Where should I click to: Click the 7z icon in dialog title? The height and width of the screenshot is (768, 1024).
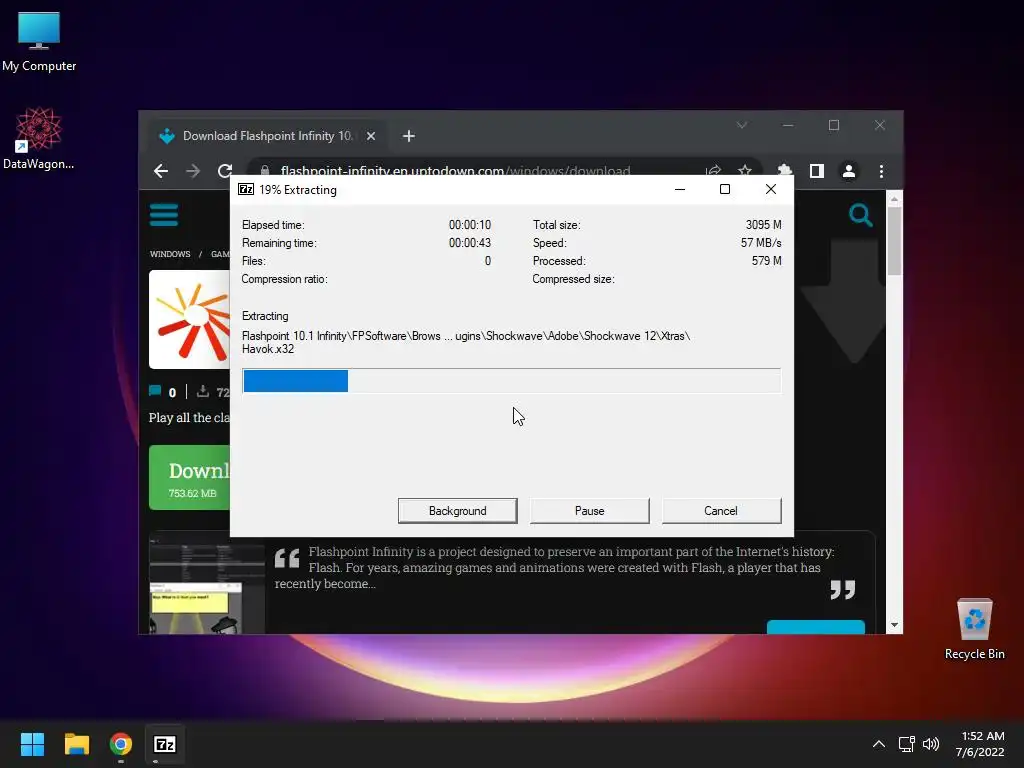pos(246,189)
